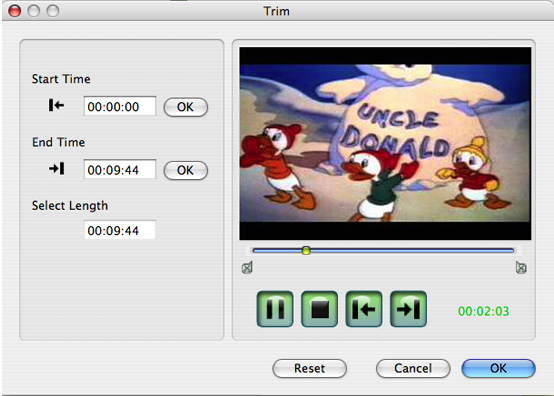This screenshot has width=554, height=396.
Task: Click the right trim marker below the seek bar
Action: click(x=521, y=267)
